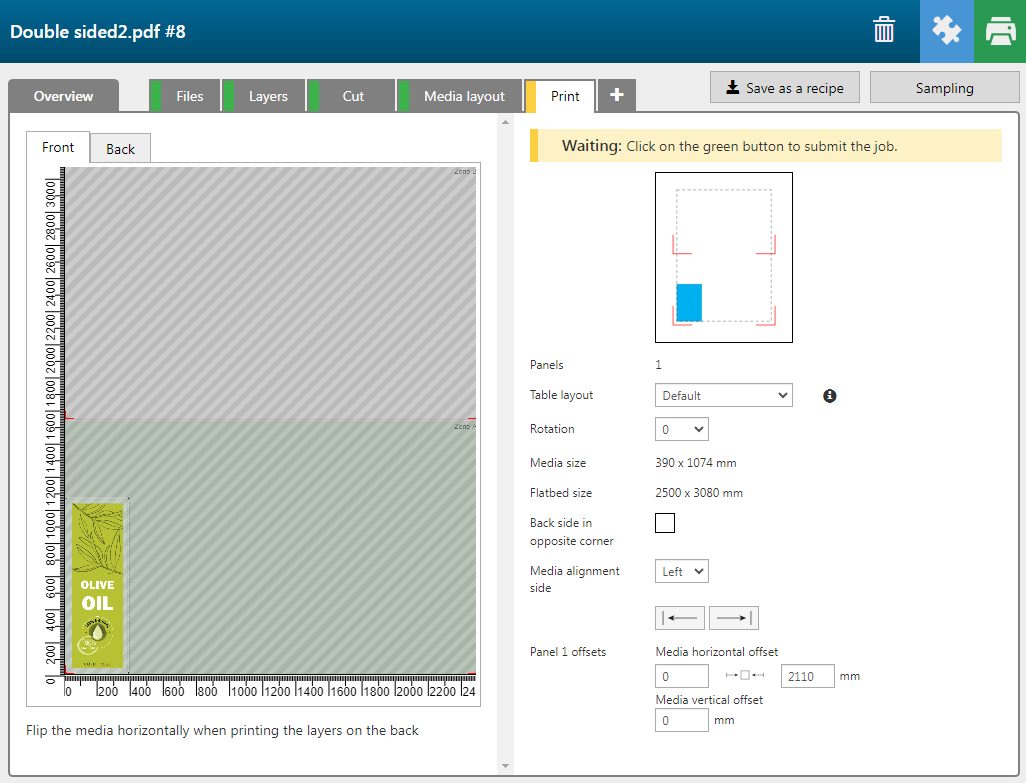Submit job with green printer button
This screenshot has width=1026, height=783.
(x=999, y=31)
